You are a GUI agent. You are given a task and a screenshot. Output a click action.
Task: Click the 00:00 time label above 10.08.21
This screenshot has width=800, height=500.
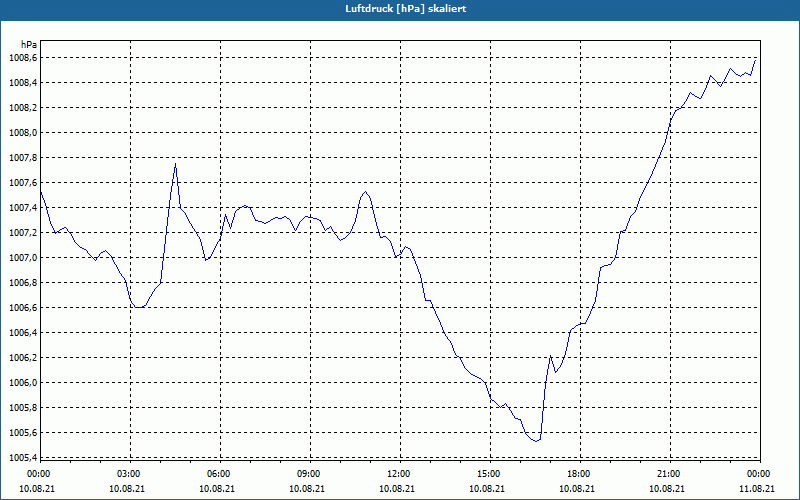coord(38,474)
